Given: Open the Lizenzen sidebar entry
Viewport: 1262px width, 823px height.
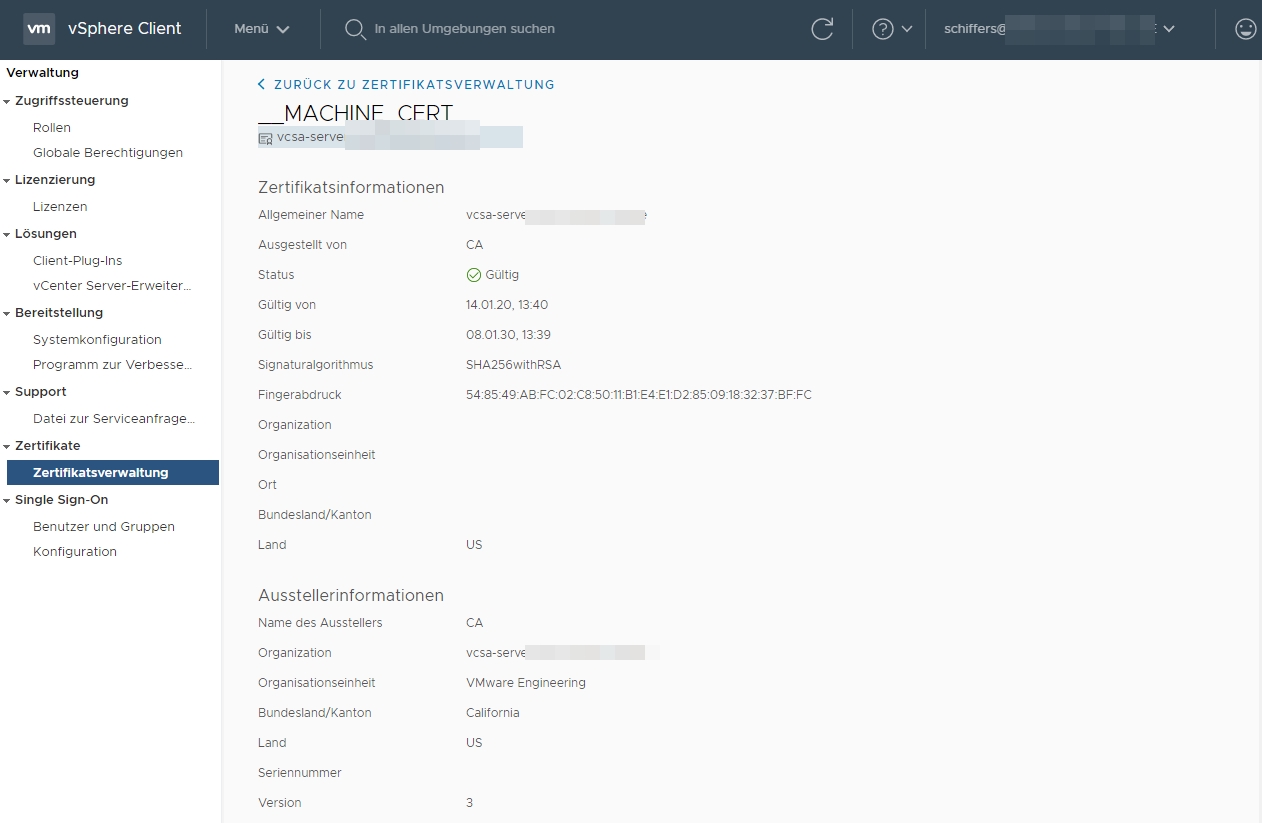Looking at the screenshot, I should pyautogui.click(x=60, y=207).
